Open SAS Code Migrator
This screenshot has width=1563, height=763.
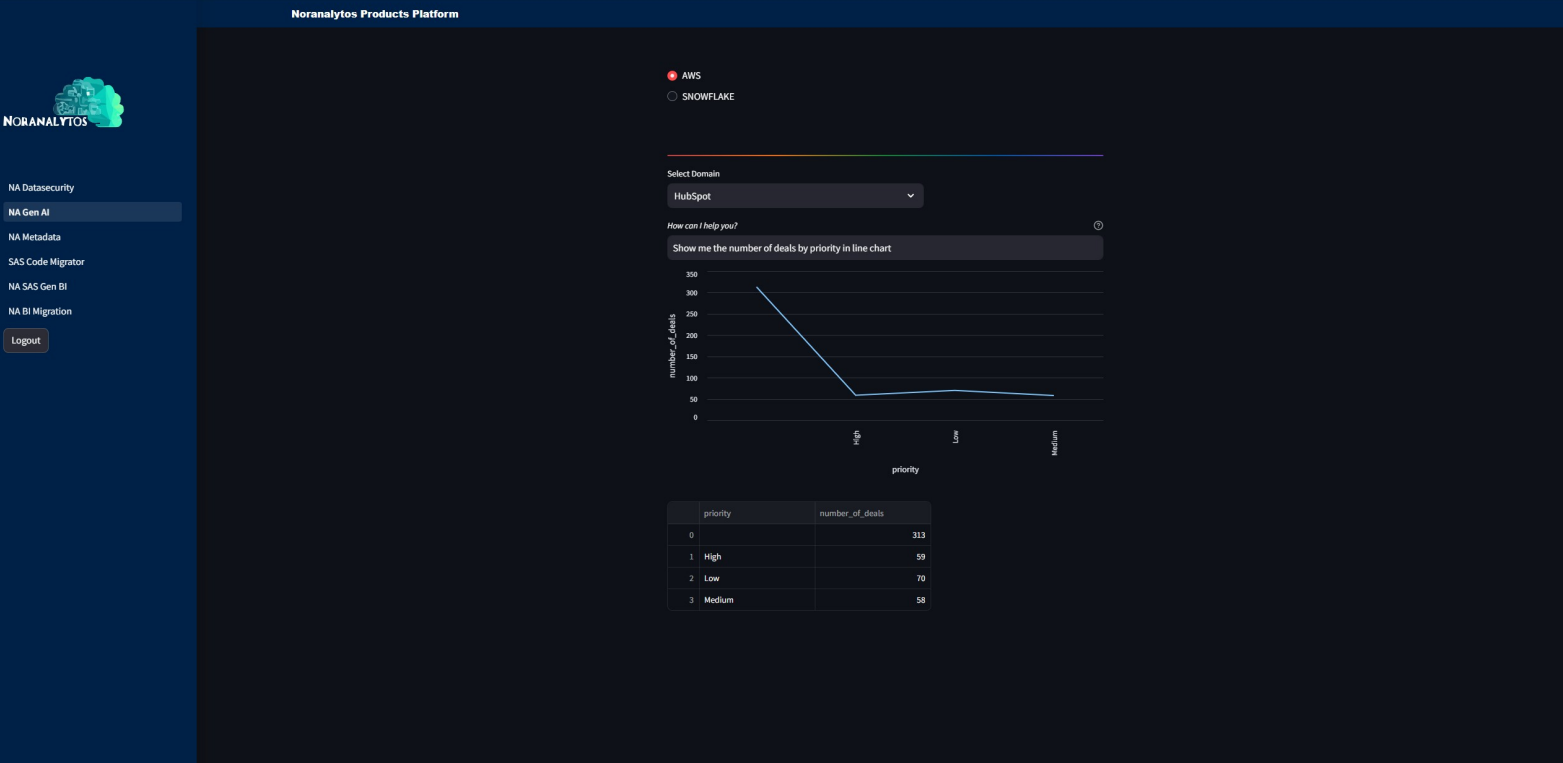tap(46, 262)
